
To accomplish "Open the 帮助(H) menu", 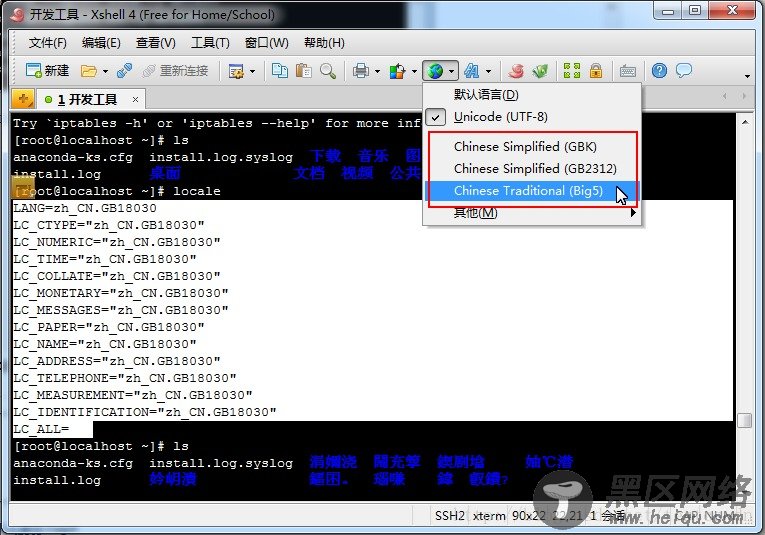I will point(324,43).
